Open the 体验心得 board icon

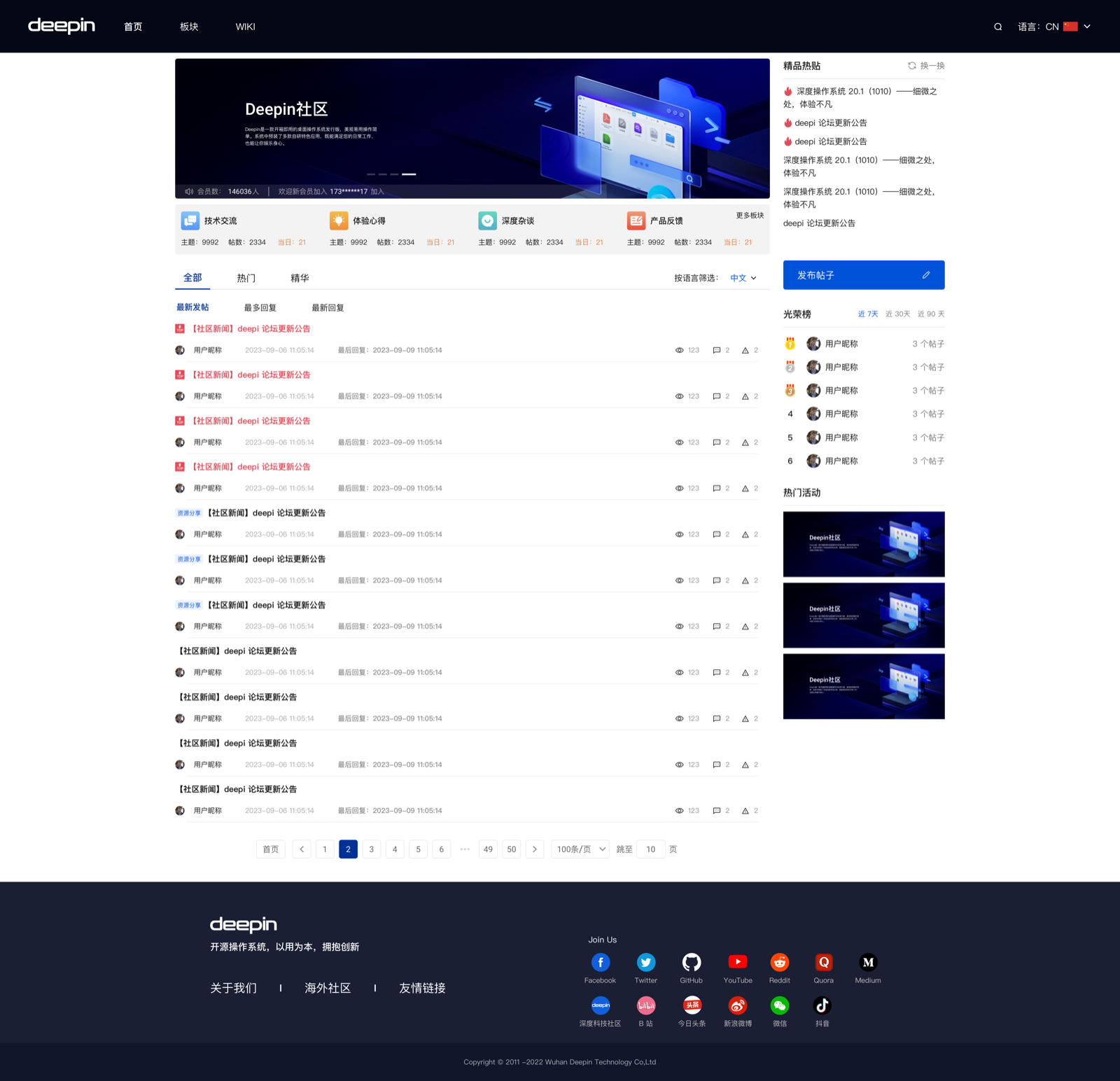339,221
